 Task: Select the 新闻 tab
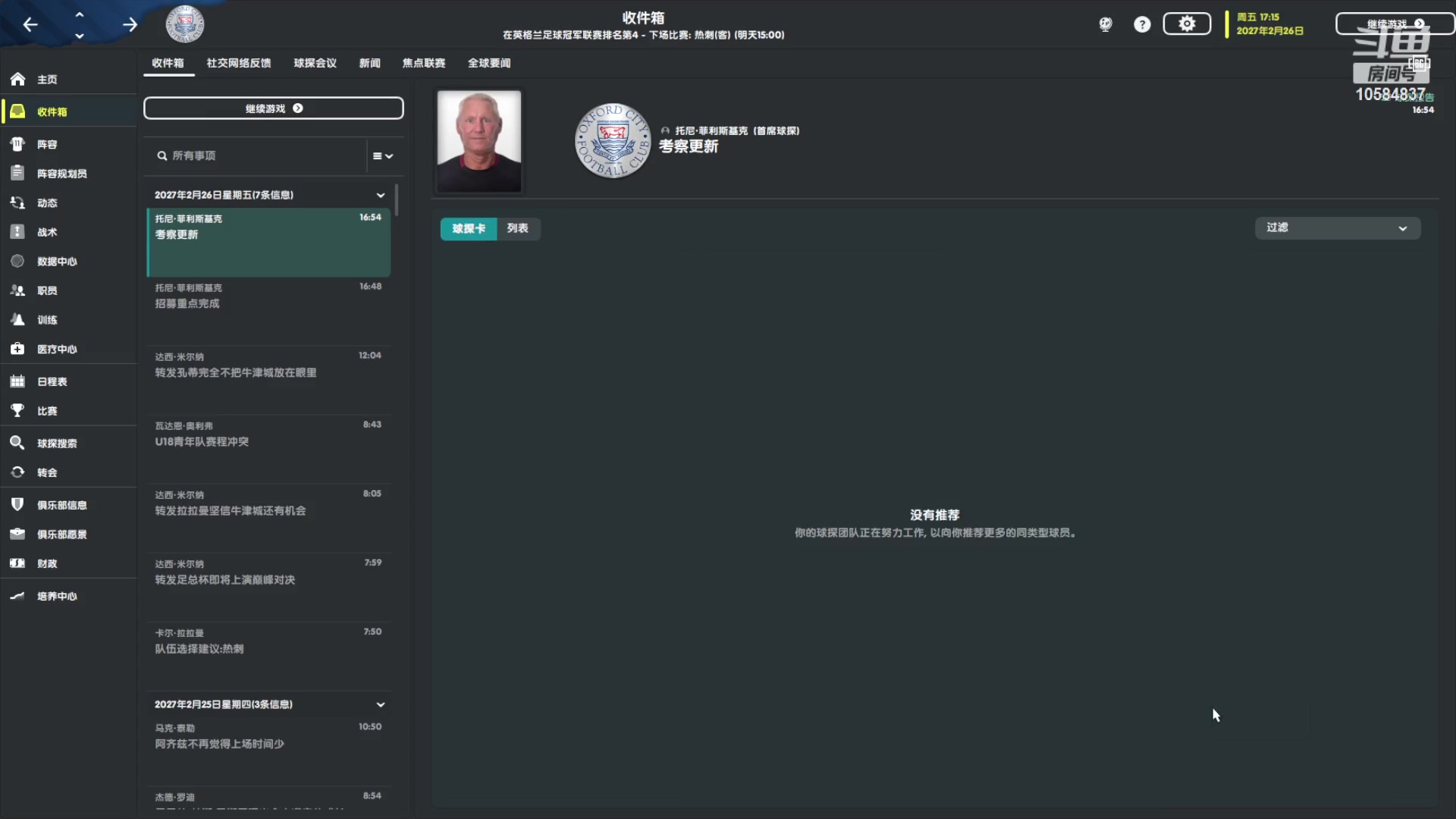click(370, 63)
